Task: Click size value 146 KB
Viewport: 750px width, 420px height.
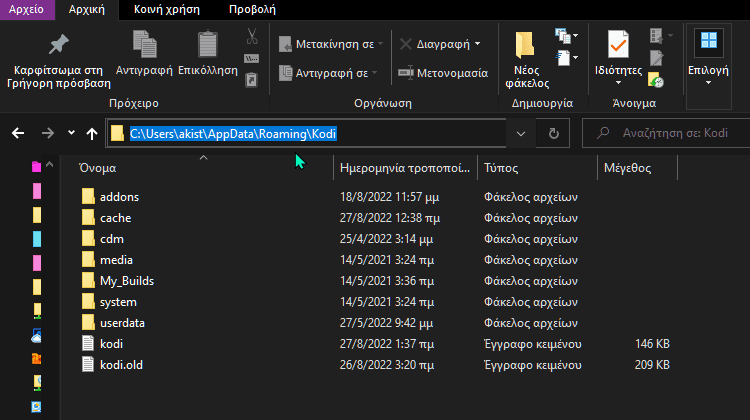Action: pos(652,344)
